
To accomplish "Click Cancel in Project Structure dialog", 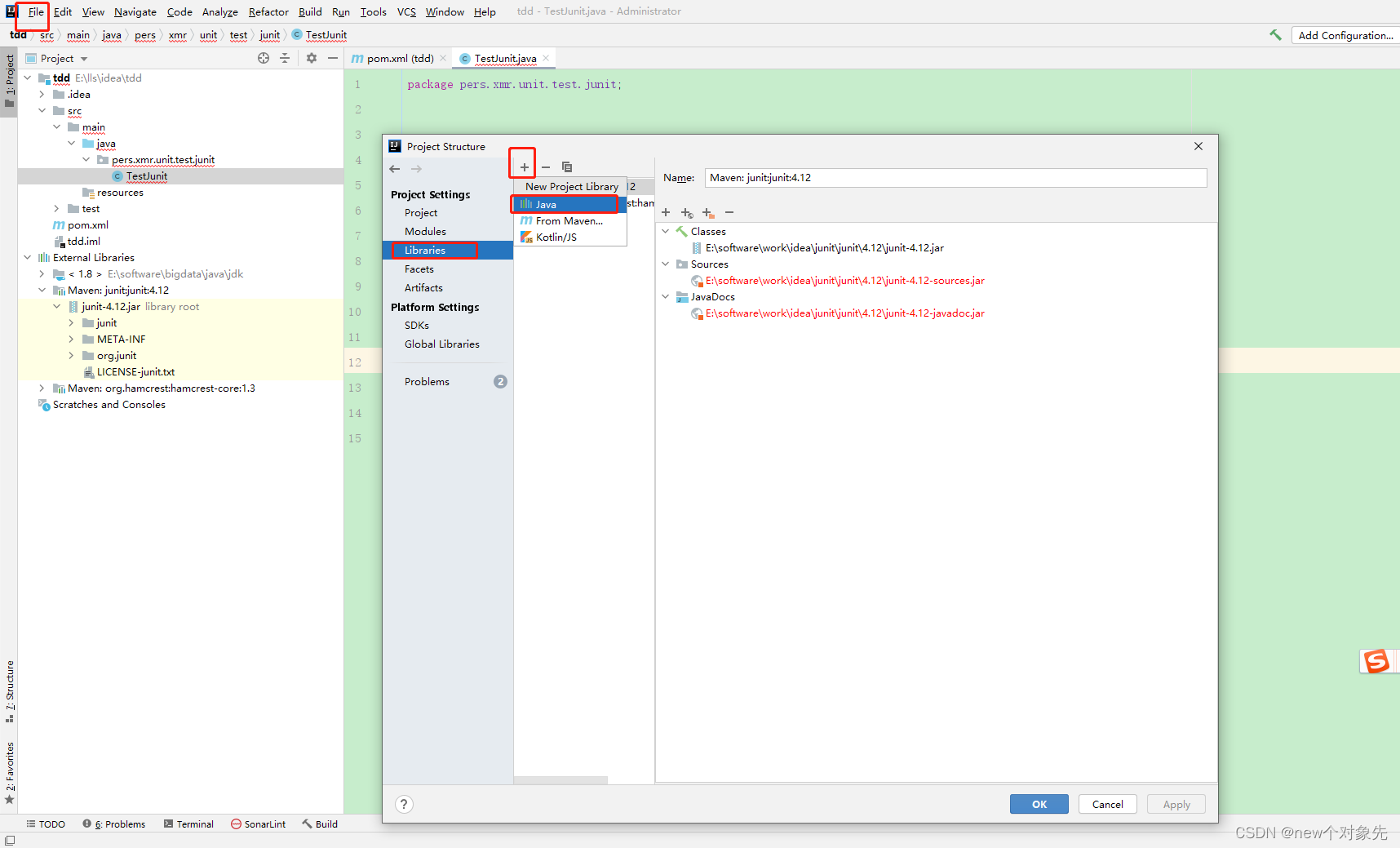I will click(x=1107, y=804).
